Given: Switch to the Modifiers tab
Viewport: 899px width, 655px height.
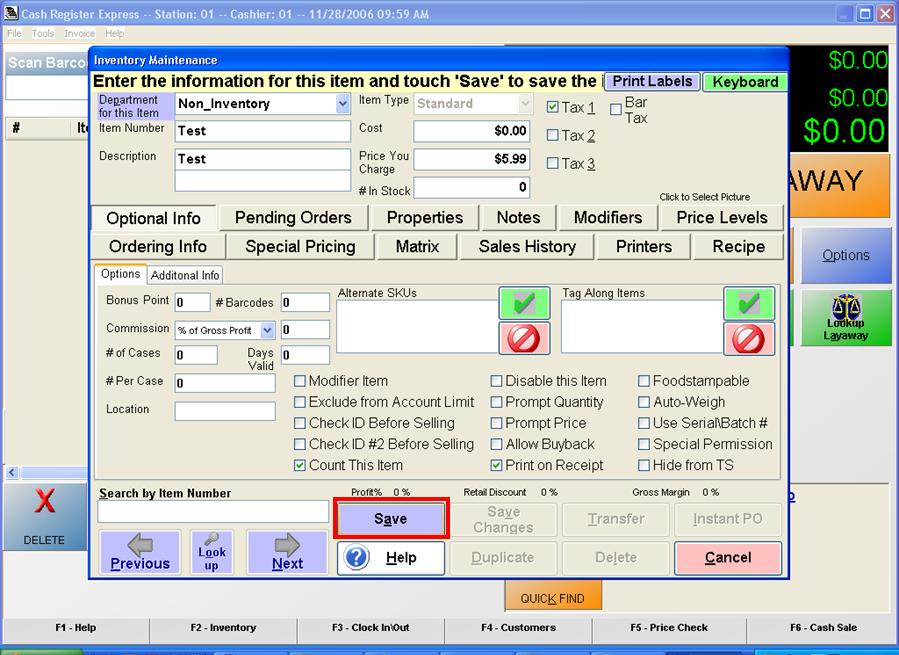Looking at the screenshot, I should click(608, 217).
